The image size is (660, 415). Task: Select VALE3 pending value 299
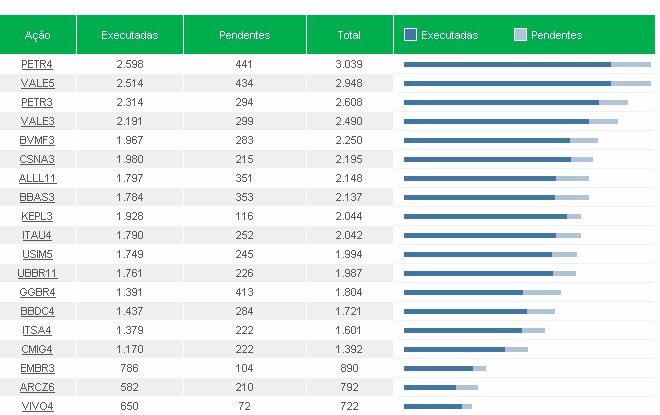pyautogui.click(x=244, y=121)
